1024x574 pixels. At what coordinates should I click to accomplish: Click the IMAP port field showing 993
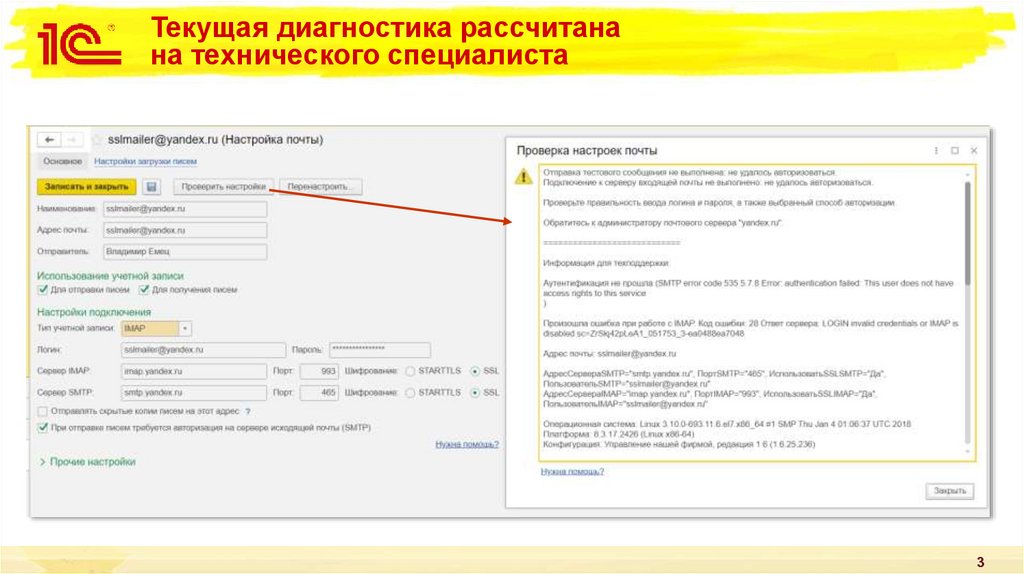coord(319,372)
